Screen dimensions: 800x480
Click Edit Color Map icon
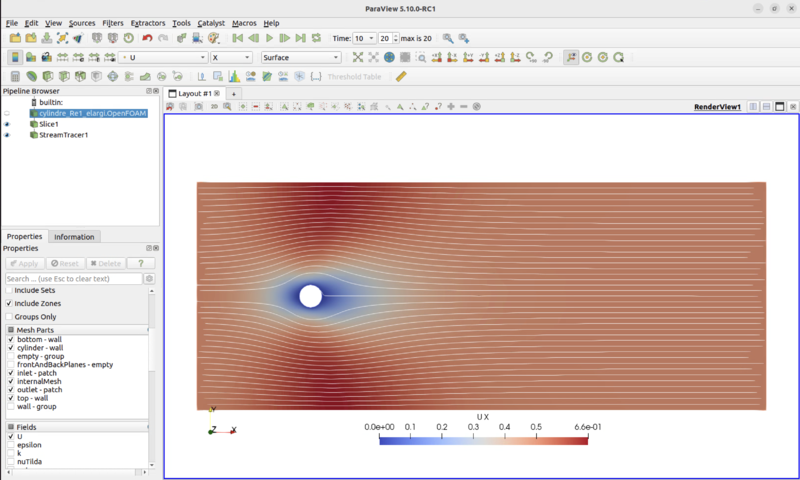click(x=31, y=57)
